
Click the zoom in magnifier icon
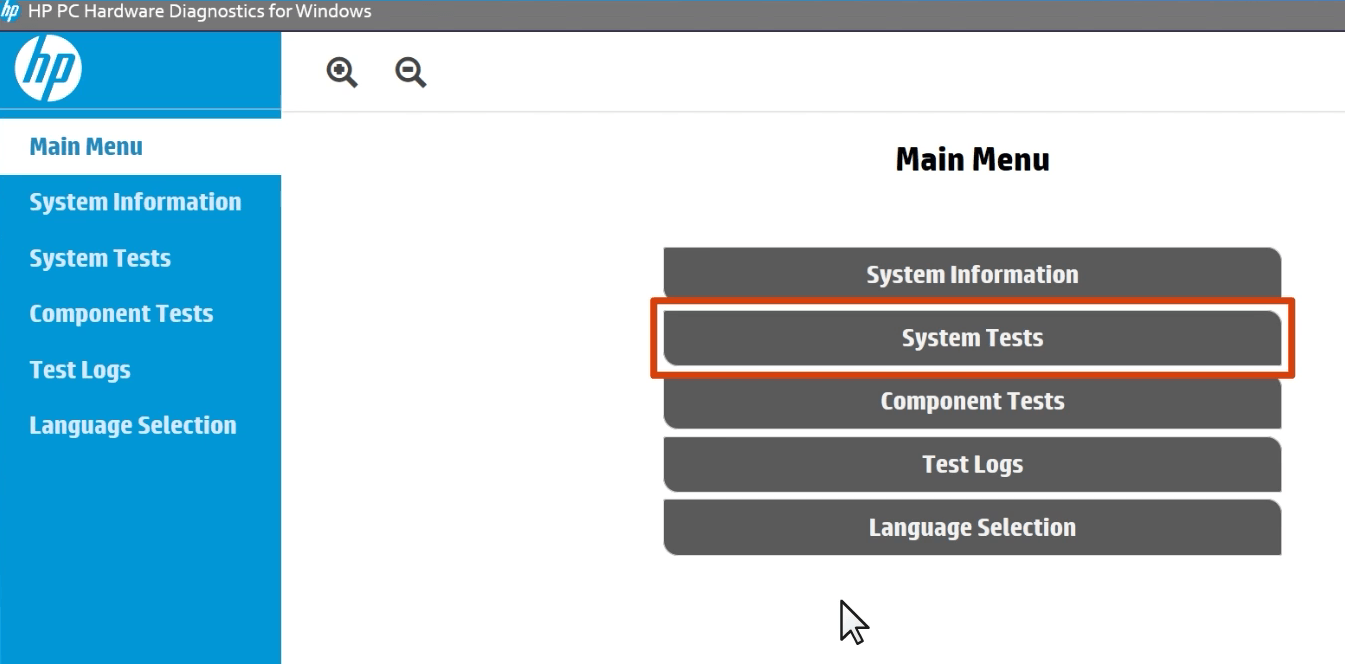[342, 72]
